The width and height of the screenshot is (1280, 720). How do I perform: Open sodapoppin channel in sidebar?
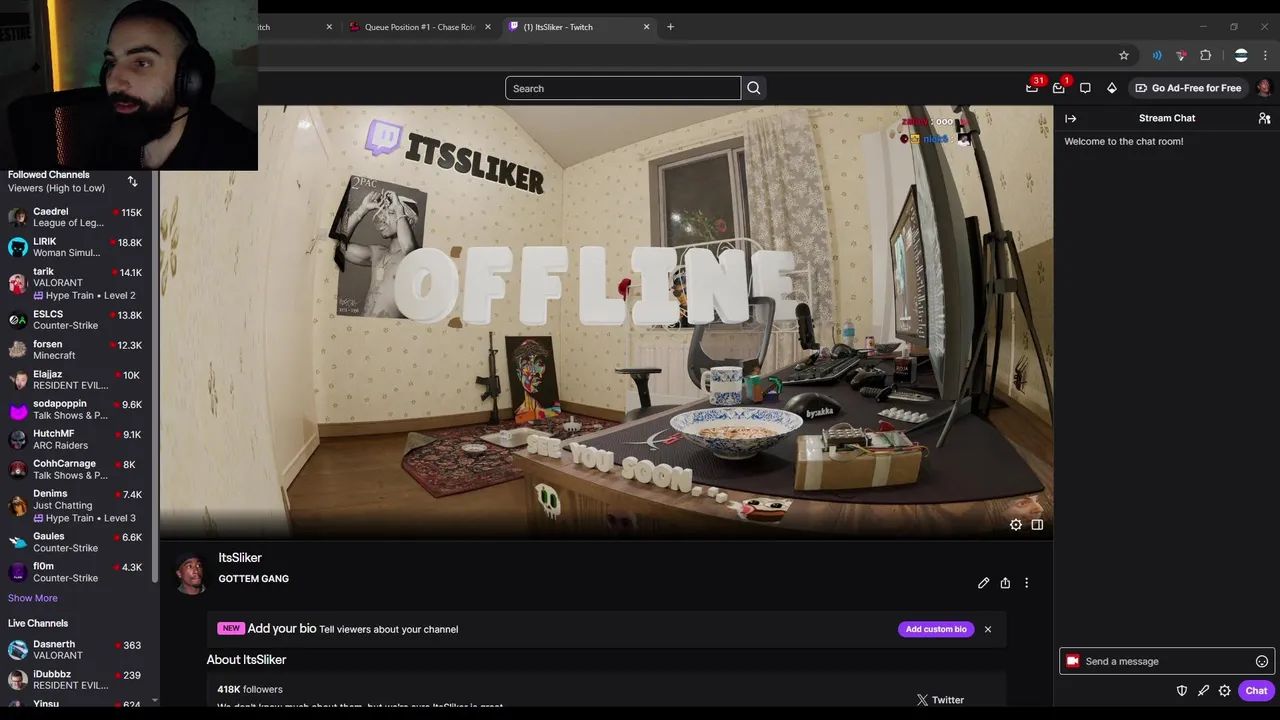[x=77, y=410]
